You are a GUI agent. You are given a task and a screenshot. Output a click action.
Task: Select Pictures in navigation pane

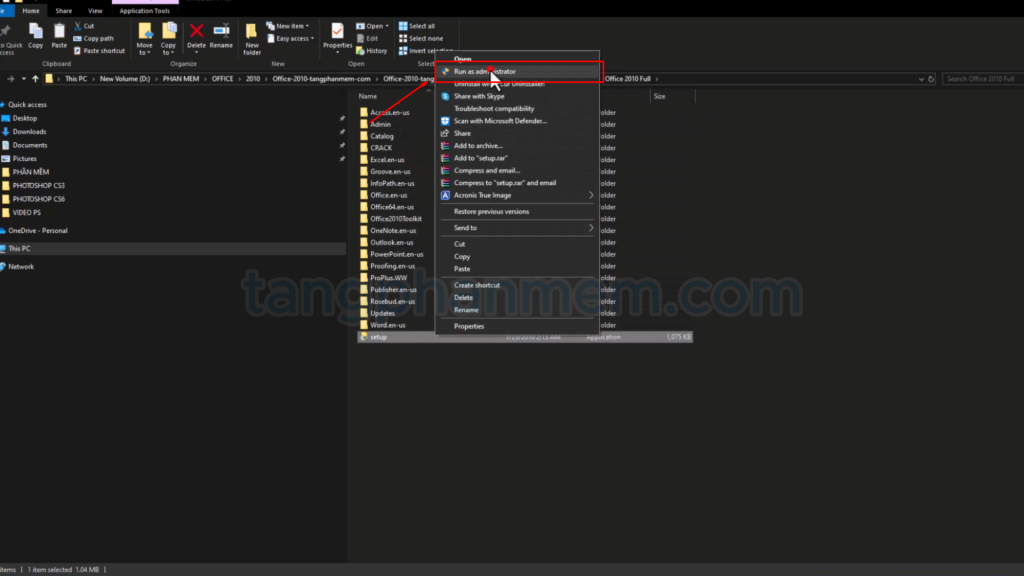coord(25,159)
